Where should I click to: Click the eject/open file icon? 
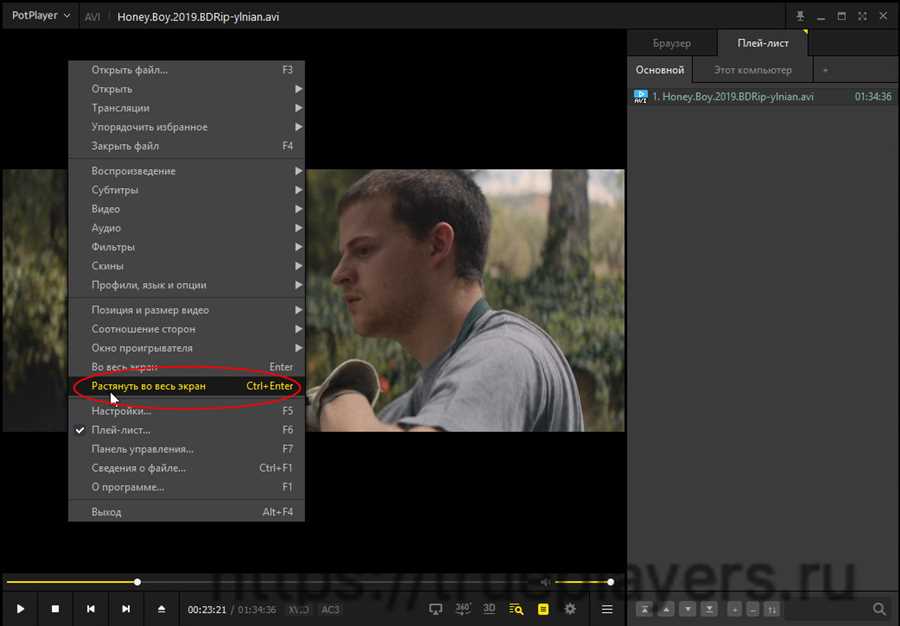coord(161,609)
